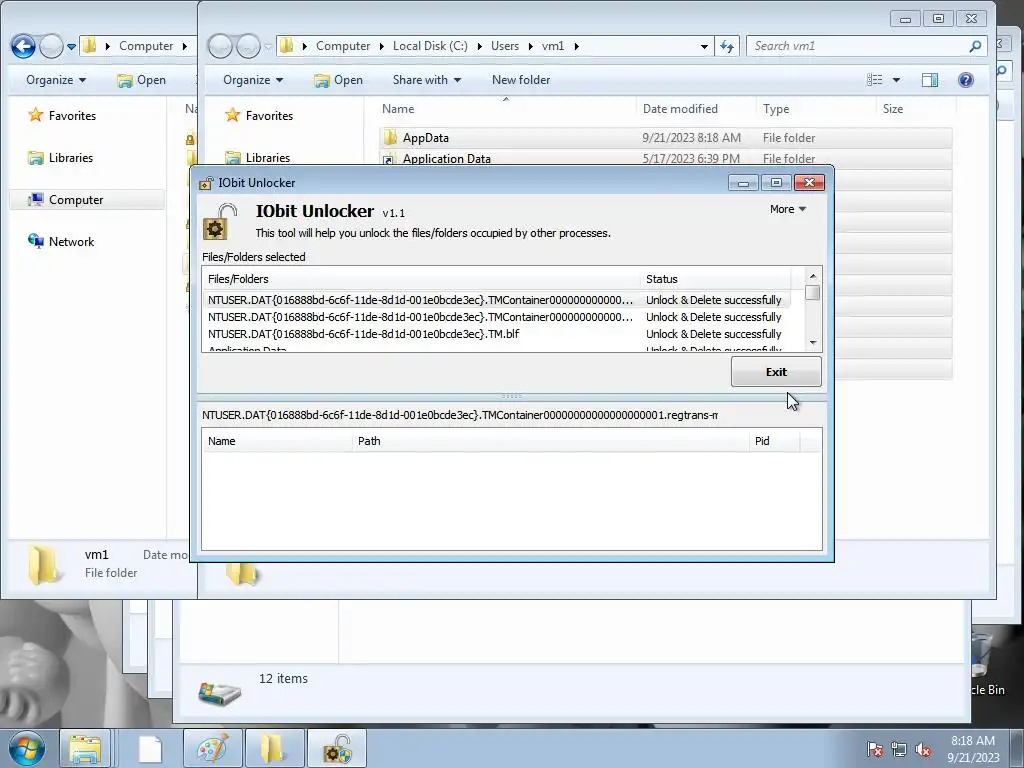Click Open button in left Explorer window

142,80
